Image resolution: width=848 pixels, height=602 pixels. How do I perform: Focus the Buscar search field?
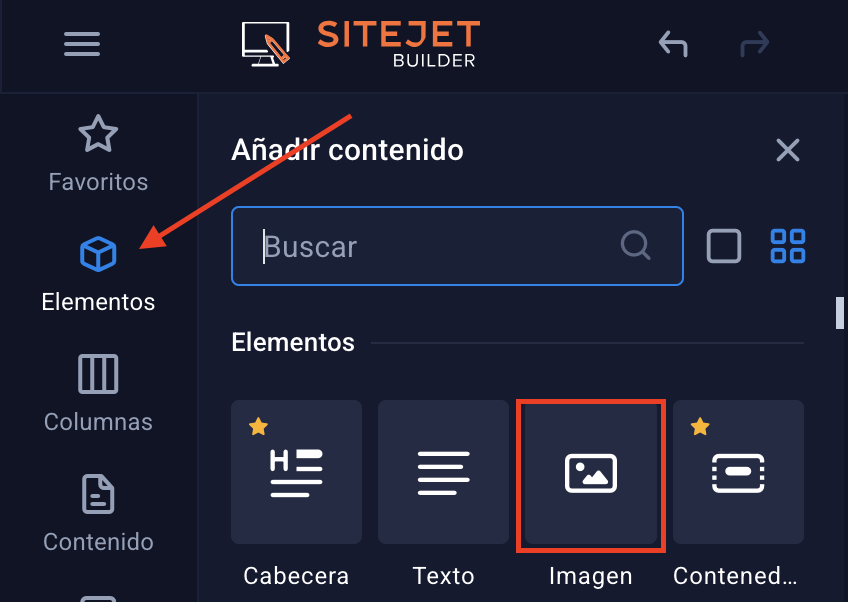457,246
